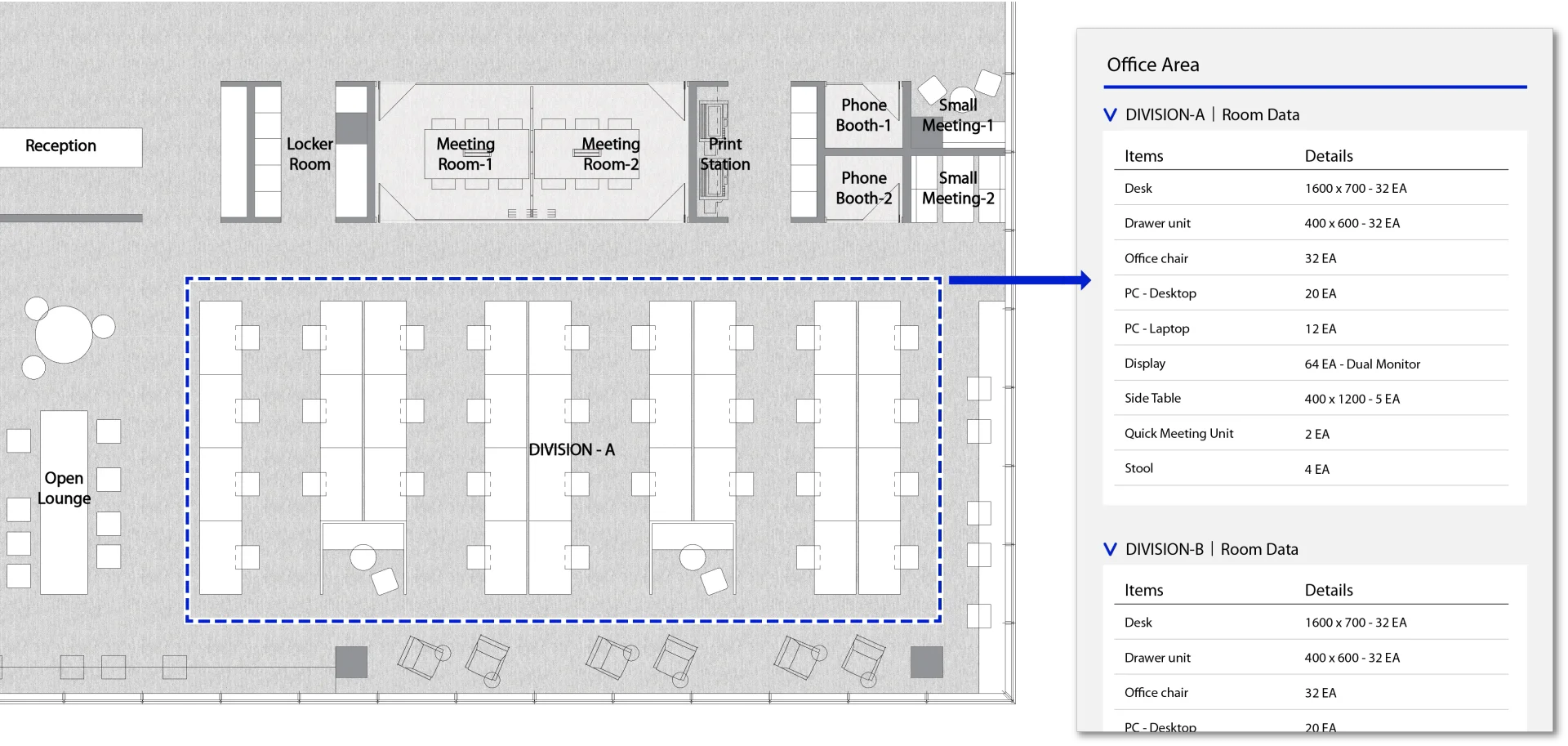Image resolution: width=1568 pixels, height=746 pixels.
Task: Select the Office chair row in DIVISION-A
Action: point(1312,258)
